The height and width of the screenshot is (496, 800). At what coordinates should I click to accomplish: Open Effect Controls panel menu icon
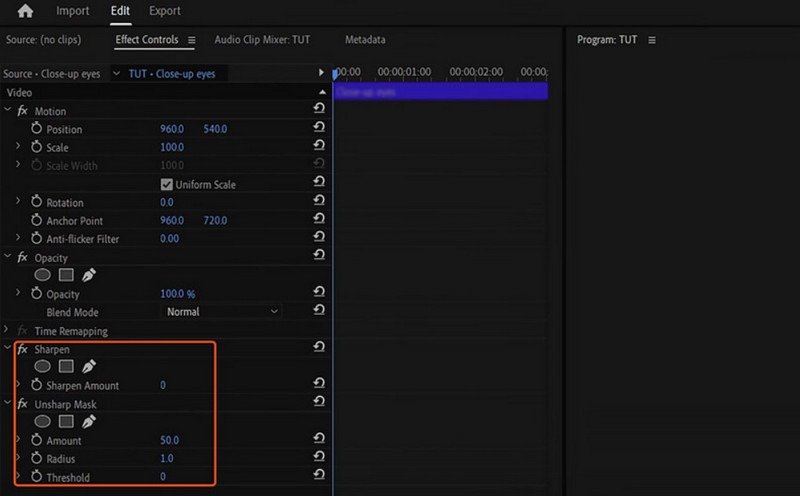pos(192,40)
